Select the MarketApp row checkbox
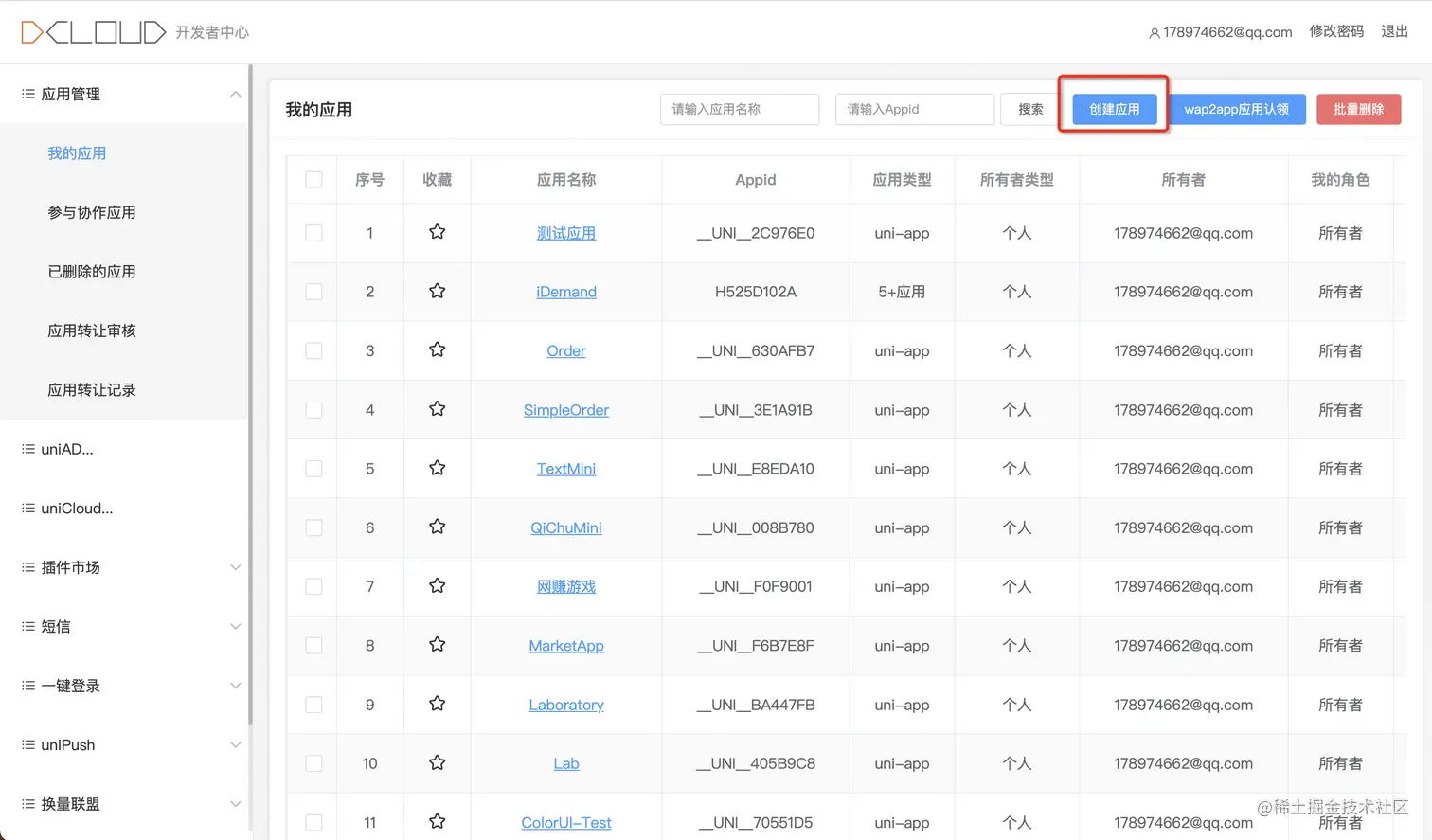 pos(314,646)
